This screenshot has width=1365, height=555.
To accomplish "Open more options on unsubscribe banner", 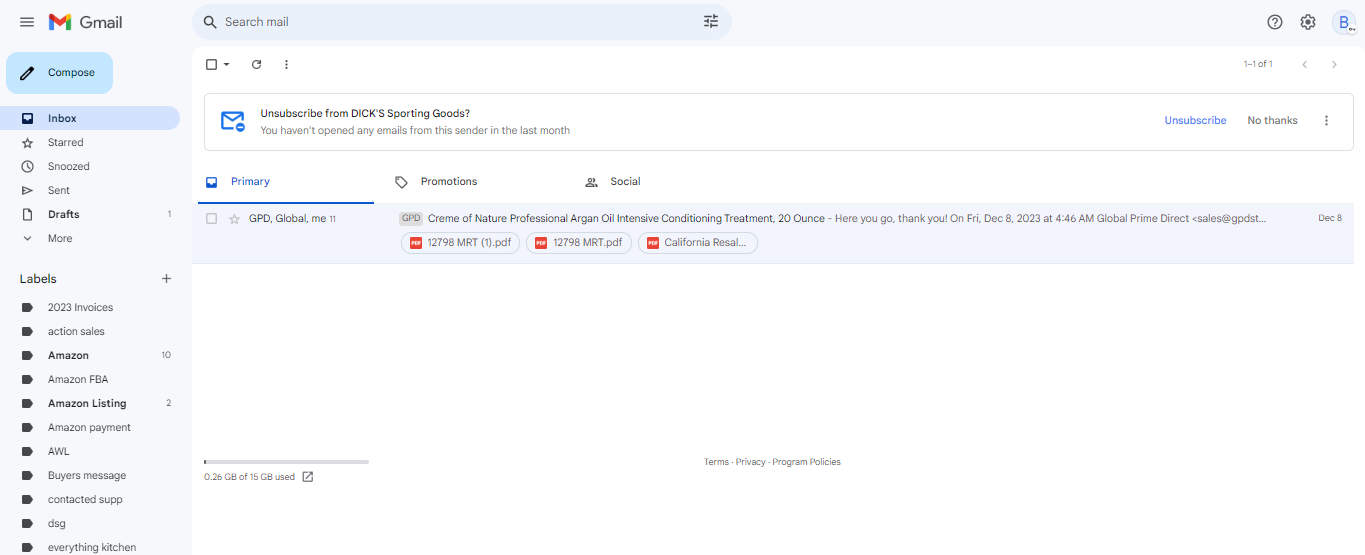I will [x=1327, y=121].
